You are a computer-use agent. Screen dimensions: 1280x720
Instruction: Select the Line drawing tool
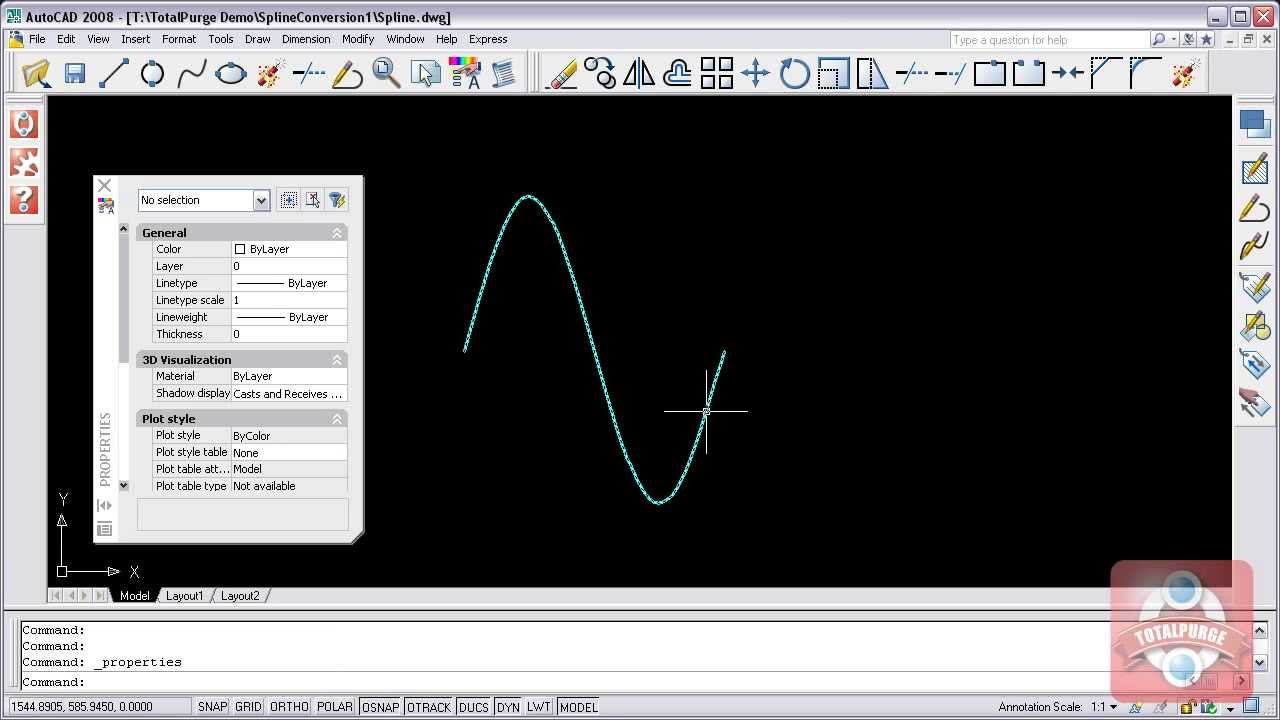point(114,73)
